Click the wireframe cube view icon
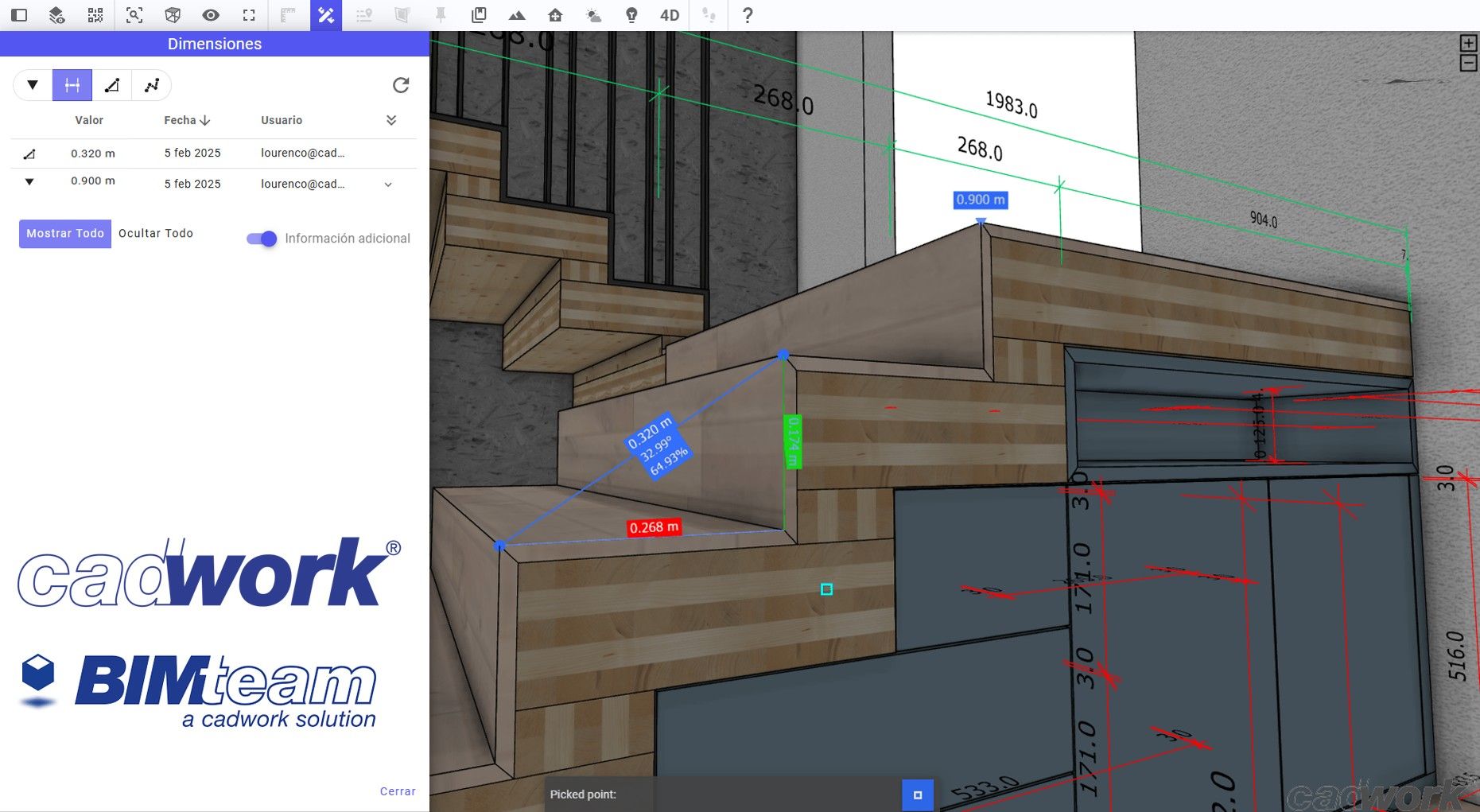This screenshot has height=812, width=1480. click(173, 15)
